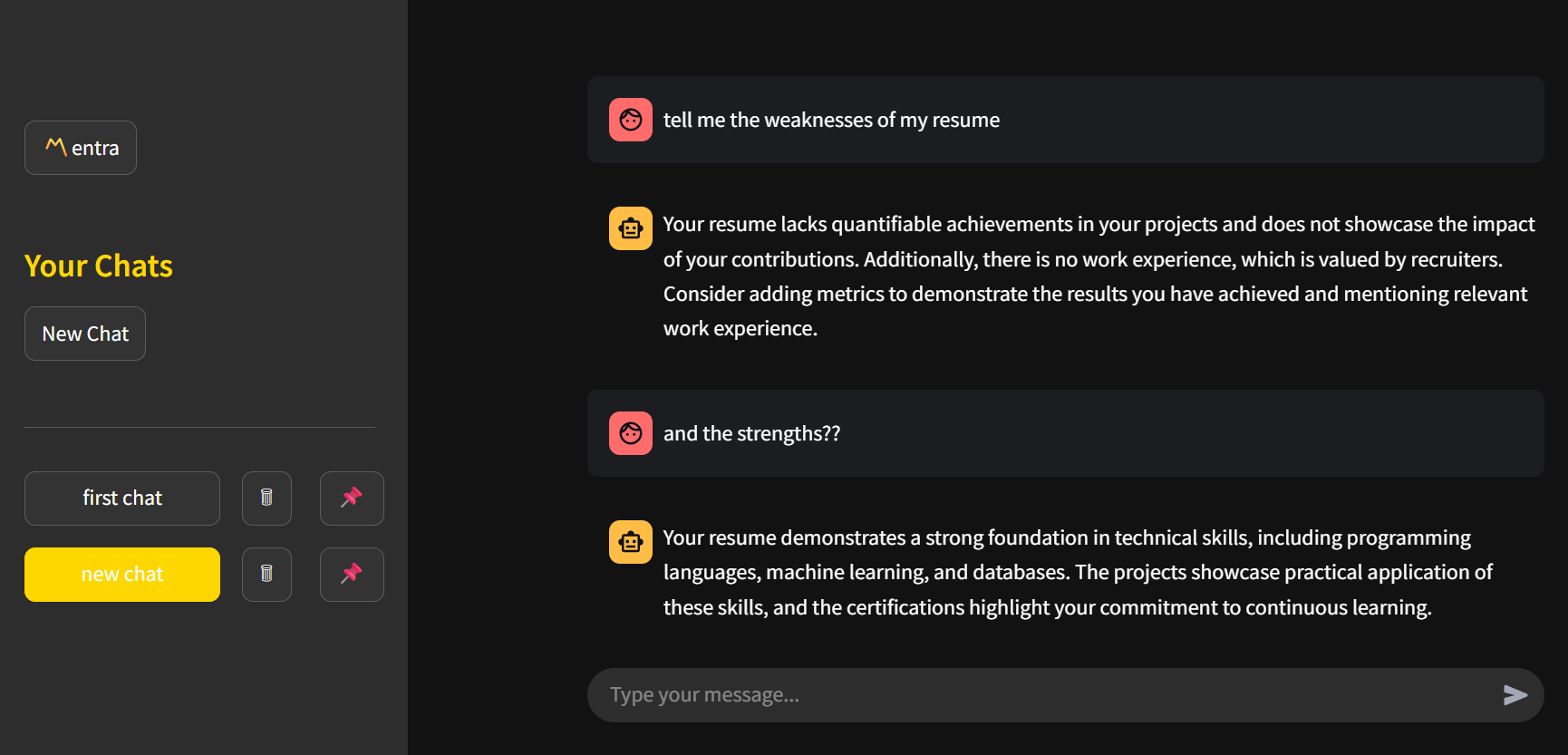Screen dimensions: 1568x755
Task: Pin the 'new chat' conversation
Action: click(x=352, y=575)
